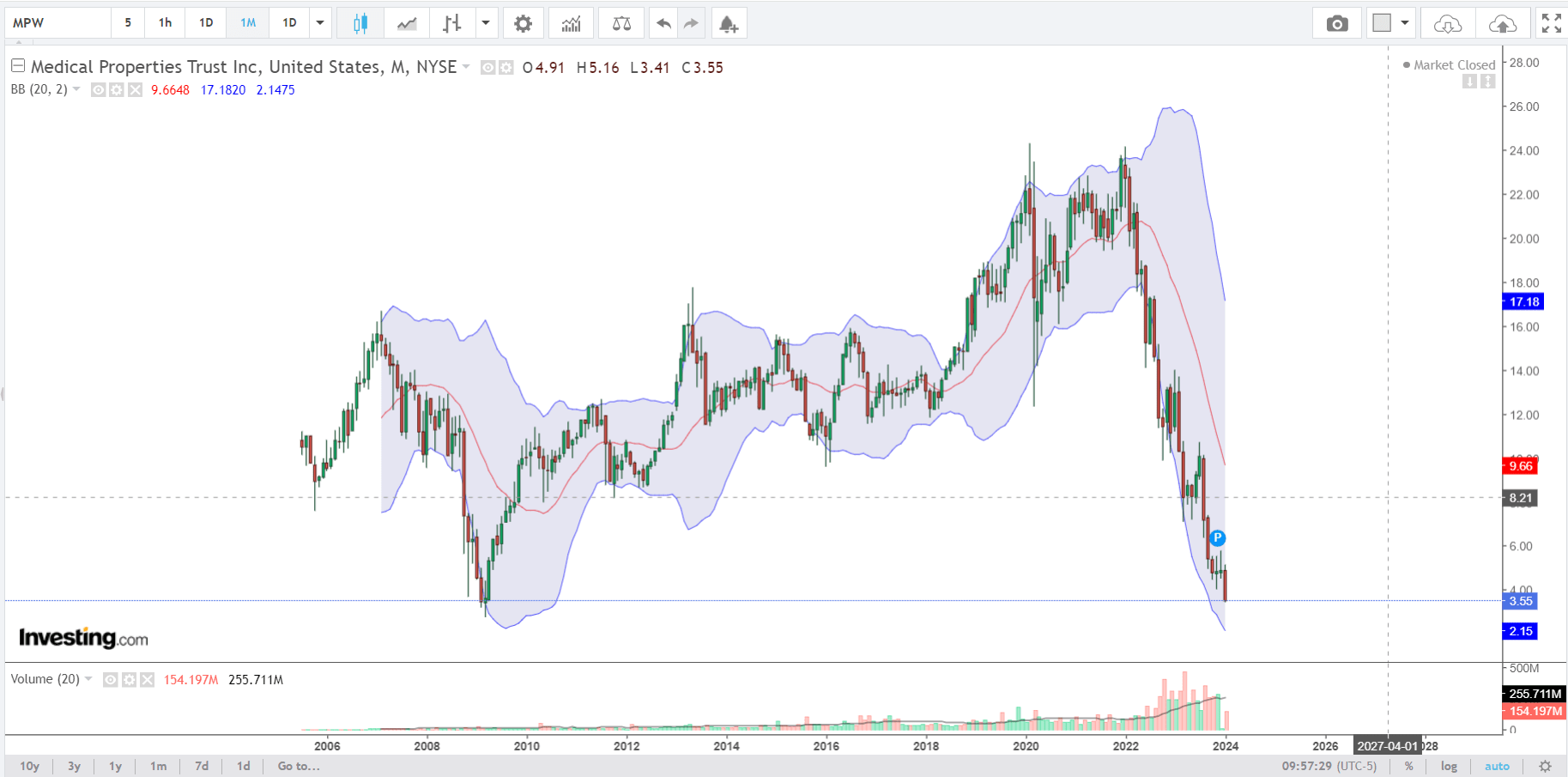Toggle visibility of the Volume (20) study
This screenshot has height=777, width=1568.
point(110,679)
